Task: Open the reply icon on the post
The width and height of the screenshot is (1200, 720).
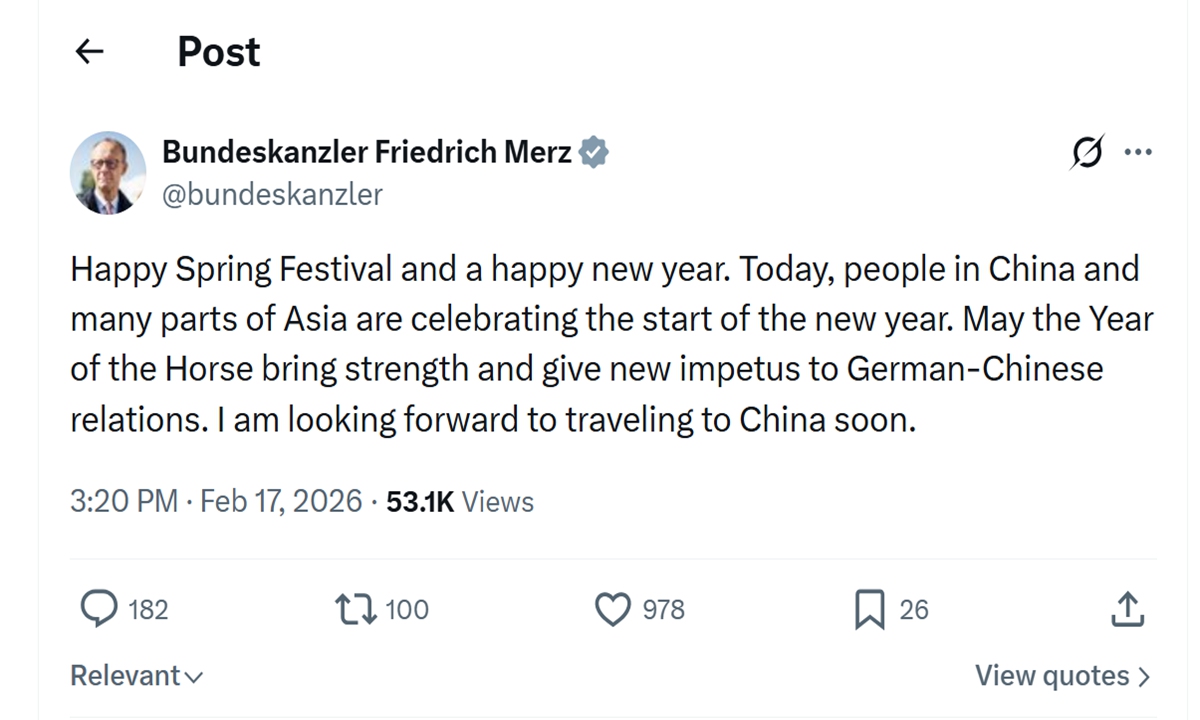Action: (x=100, y=608)
